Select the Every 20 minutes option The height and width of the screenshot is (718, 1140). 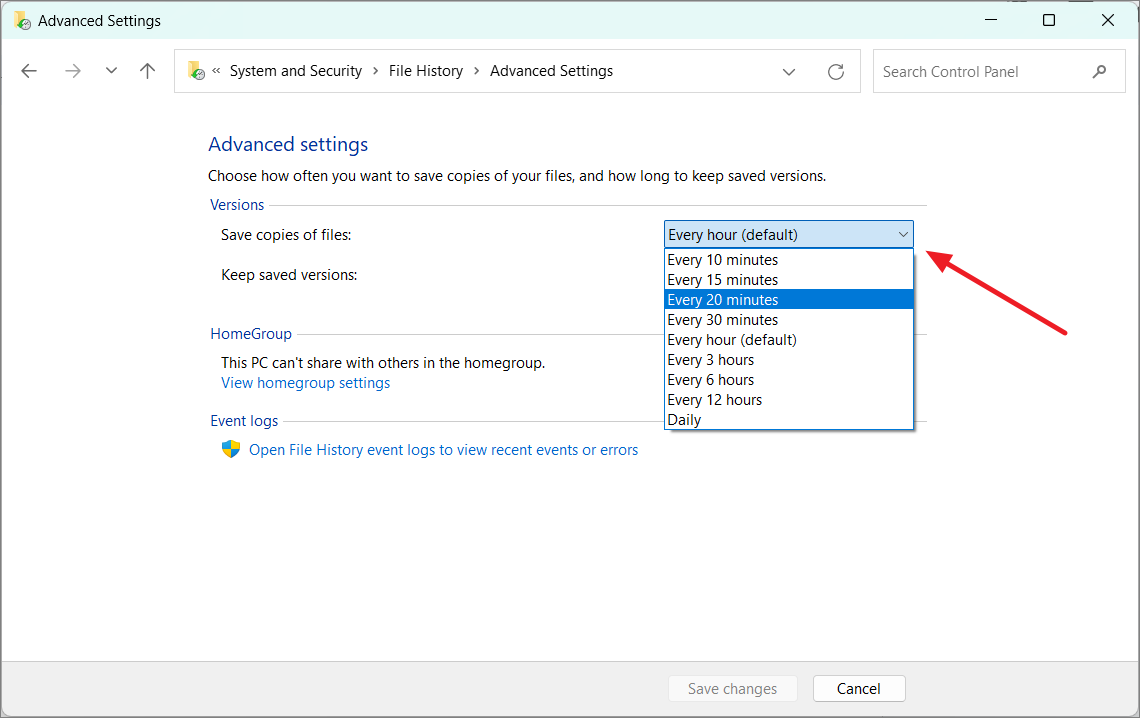click(x=723, y=300)
